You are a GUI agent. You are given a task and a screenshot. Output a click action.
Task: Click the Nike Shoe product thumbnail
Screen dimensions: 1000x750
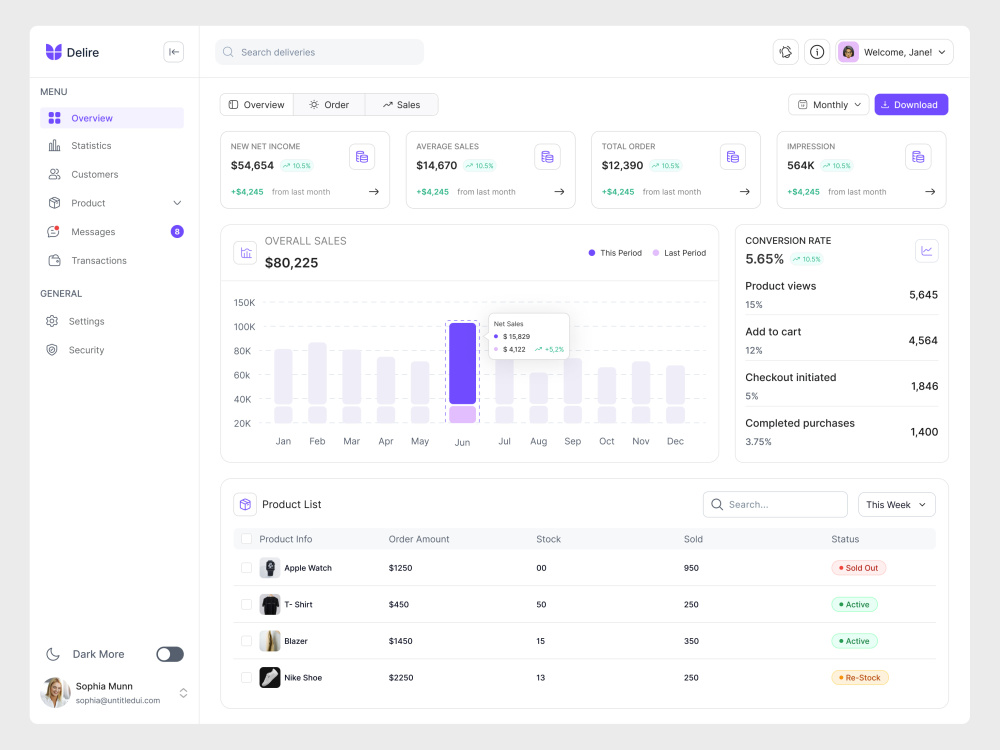tap(270, 677)
